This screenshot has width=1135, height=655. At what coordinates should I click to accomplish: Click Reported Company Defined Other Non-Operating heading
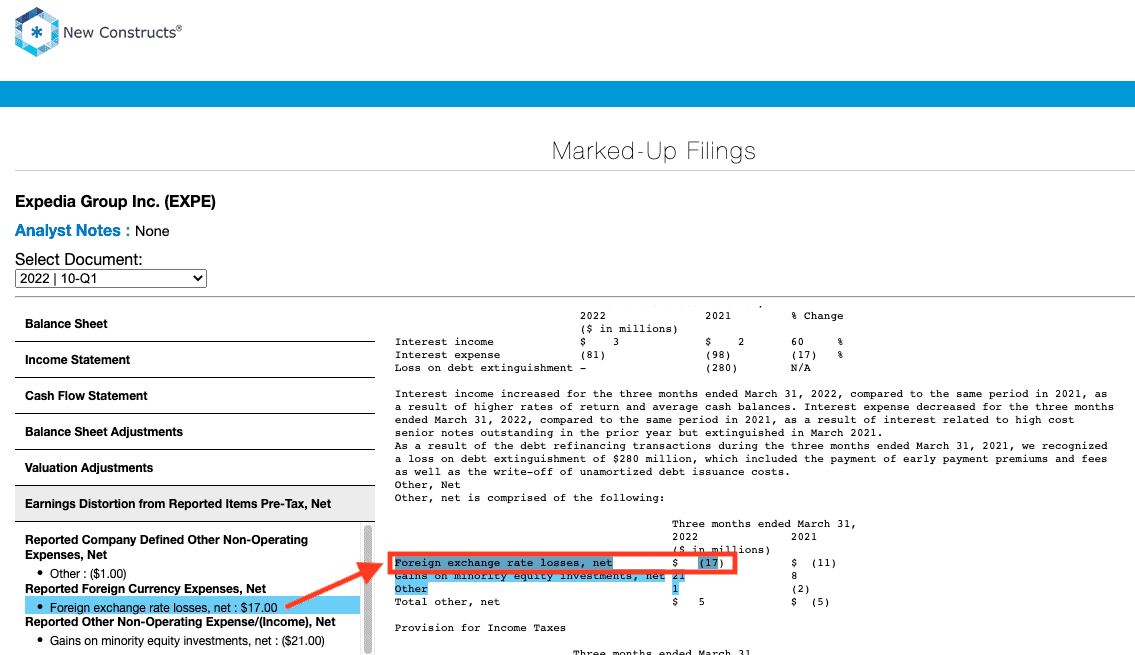pos(166,547)
